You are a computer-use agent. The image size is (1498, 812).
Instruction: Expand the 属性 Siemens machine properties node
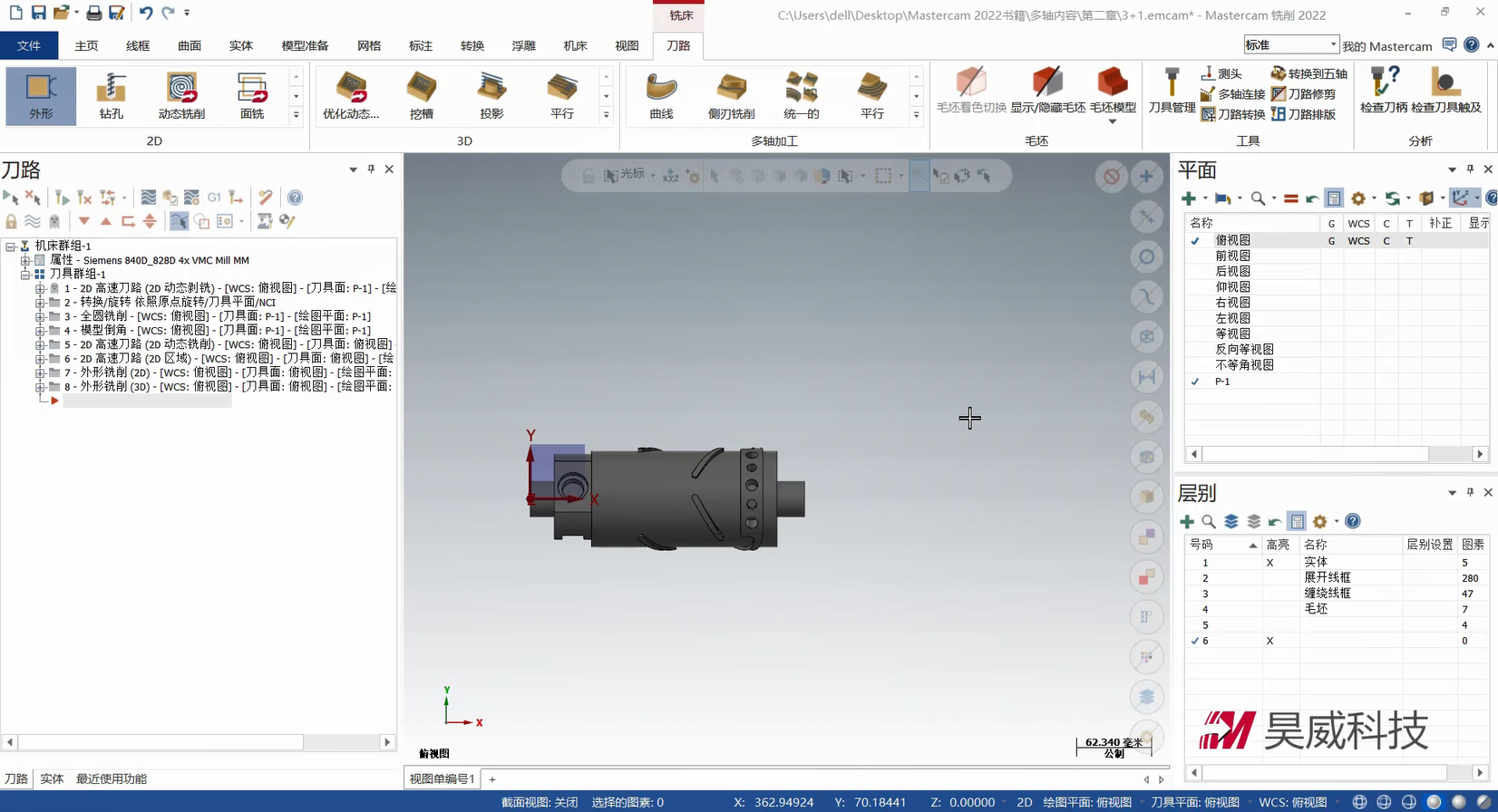pos(25,260)
